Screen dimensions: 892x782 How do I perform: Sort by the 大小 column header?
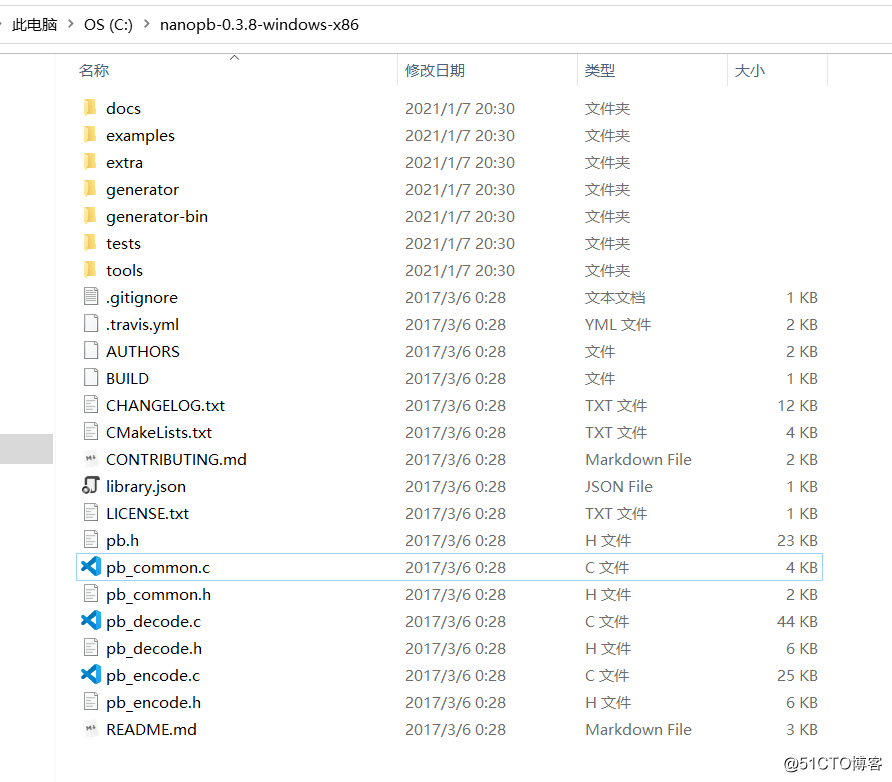[x=749, y=71]
